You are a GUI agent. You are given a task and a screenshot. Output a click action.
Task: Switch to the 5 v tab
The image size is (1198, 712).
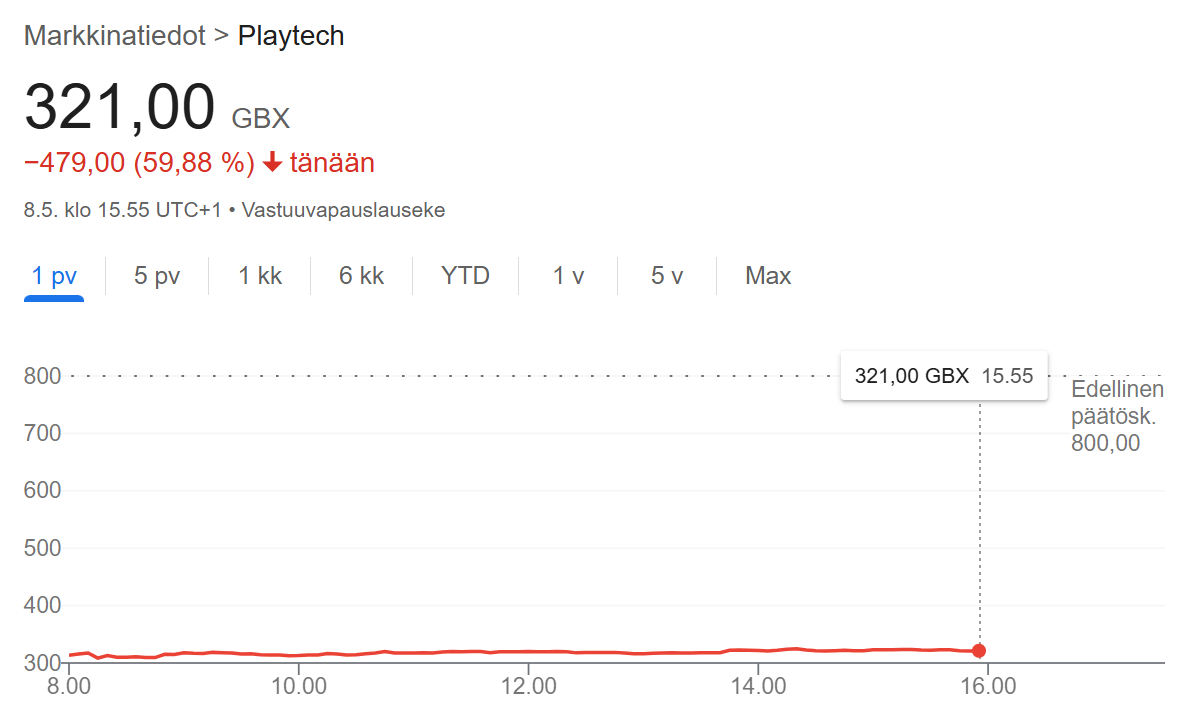[667, 276]
